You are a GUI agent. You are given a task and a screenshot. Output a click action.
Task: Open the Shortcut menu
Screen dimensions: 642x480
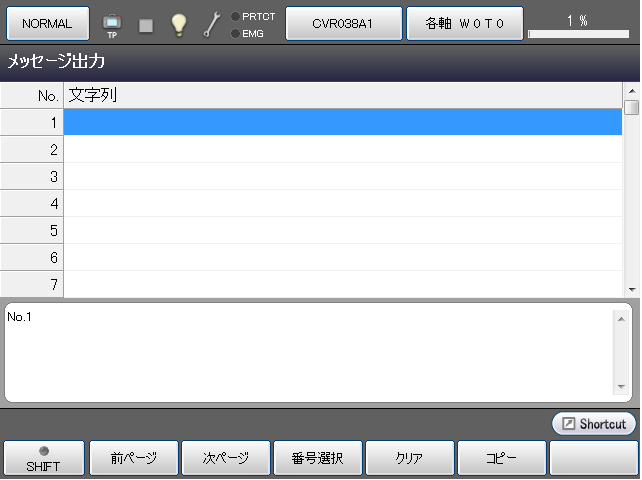pos(594,424)
